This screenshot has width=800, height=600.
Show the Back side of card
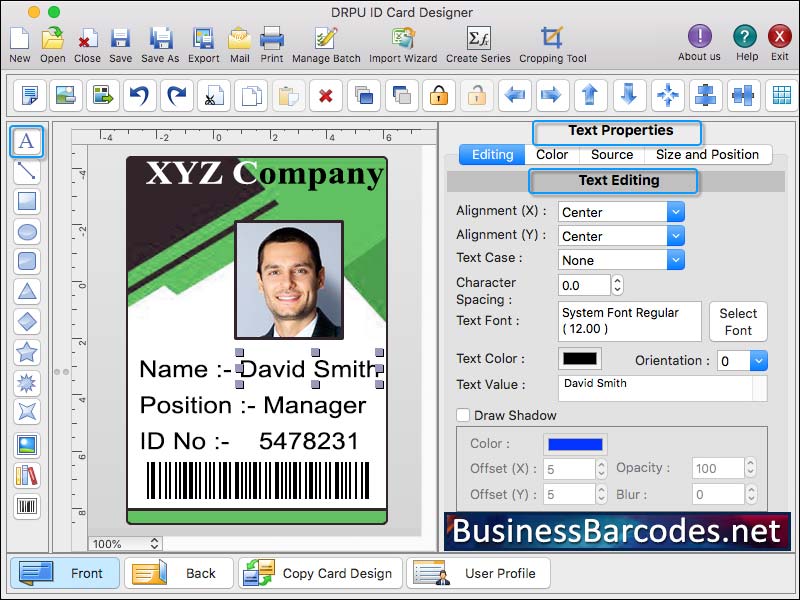pos(179,573)
